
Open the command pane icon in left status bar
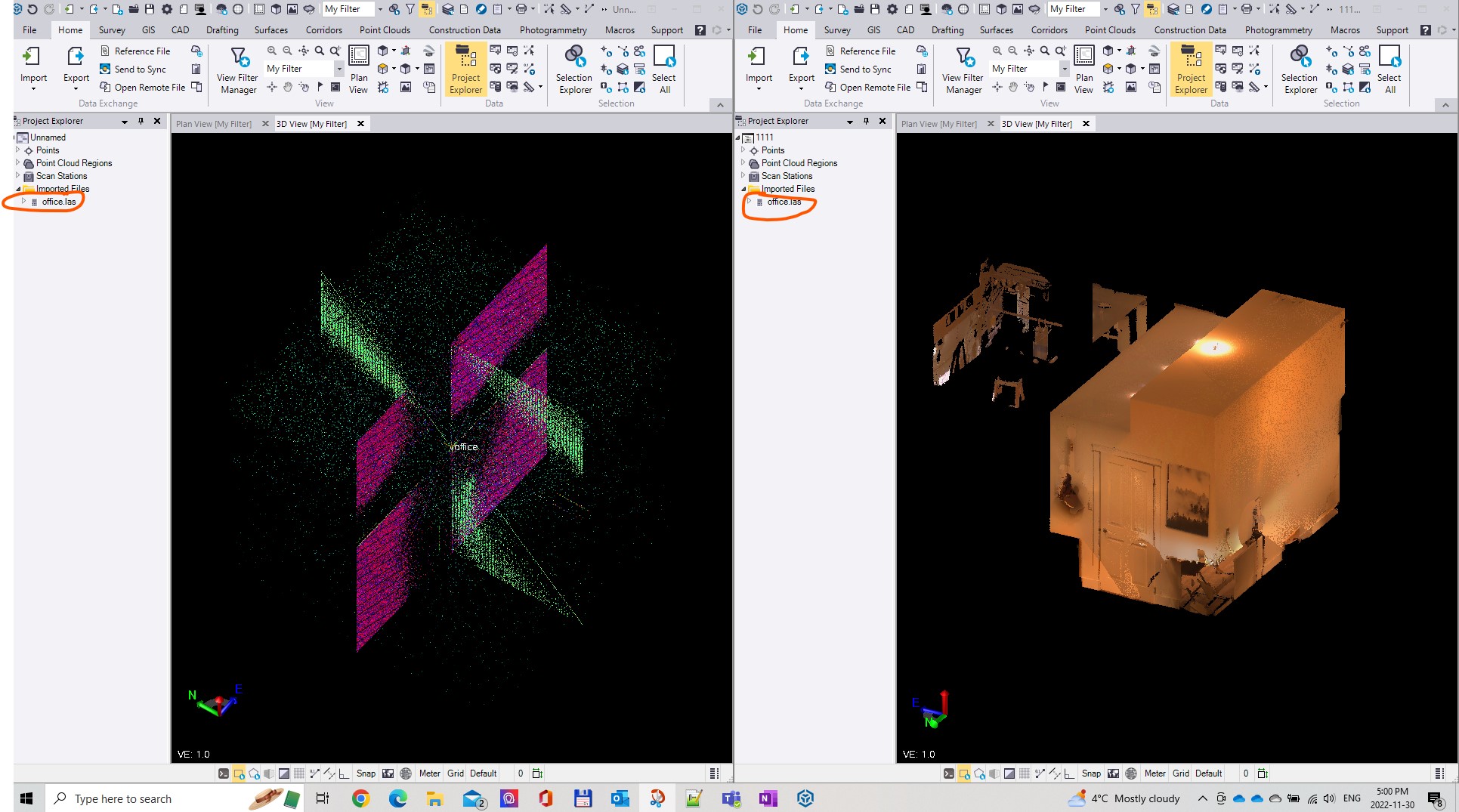223,773
